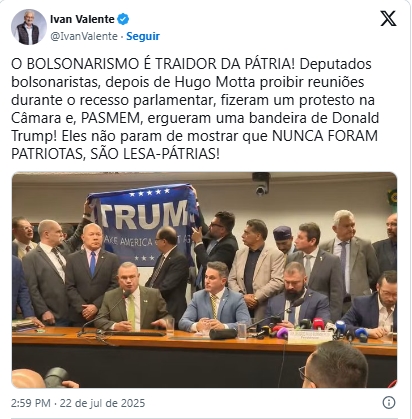The height and width of the screenshot is (419, 412).
Task: Open the @IvanValente handle link
Action: point(84,36)
